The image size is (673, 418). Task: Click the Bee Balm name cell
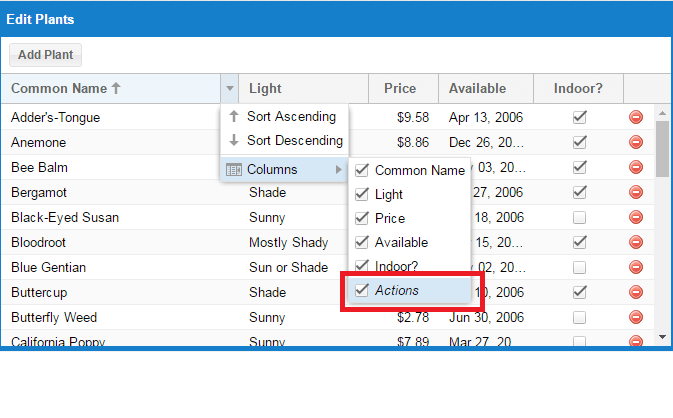coord(111,167)
